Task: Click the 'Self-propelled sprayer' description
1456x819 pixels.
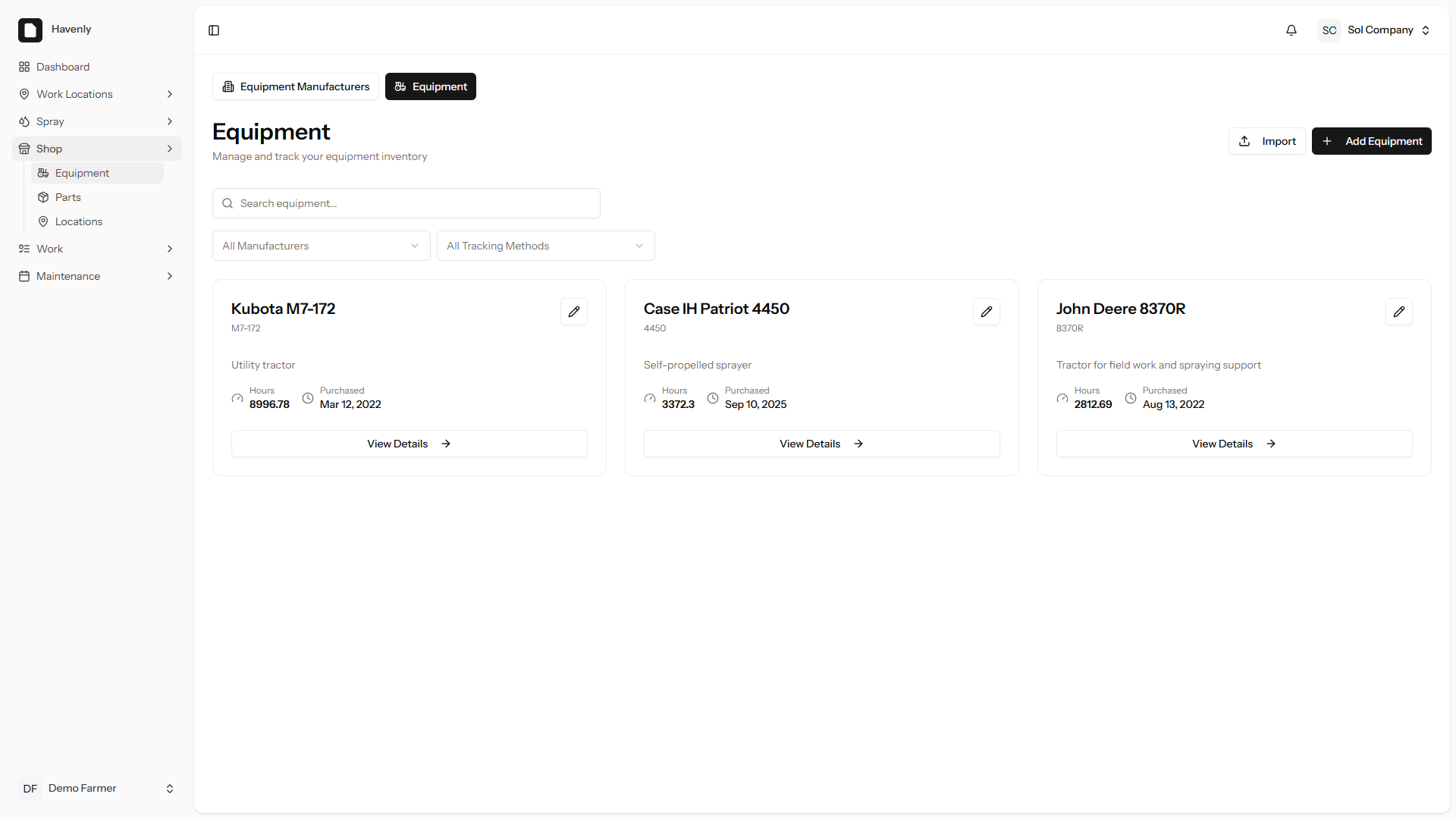Action: point(698,365)
